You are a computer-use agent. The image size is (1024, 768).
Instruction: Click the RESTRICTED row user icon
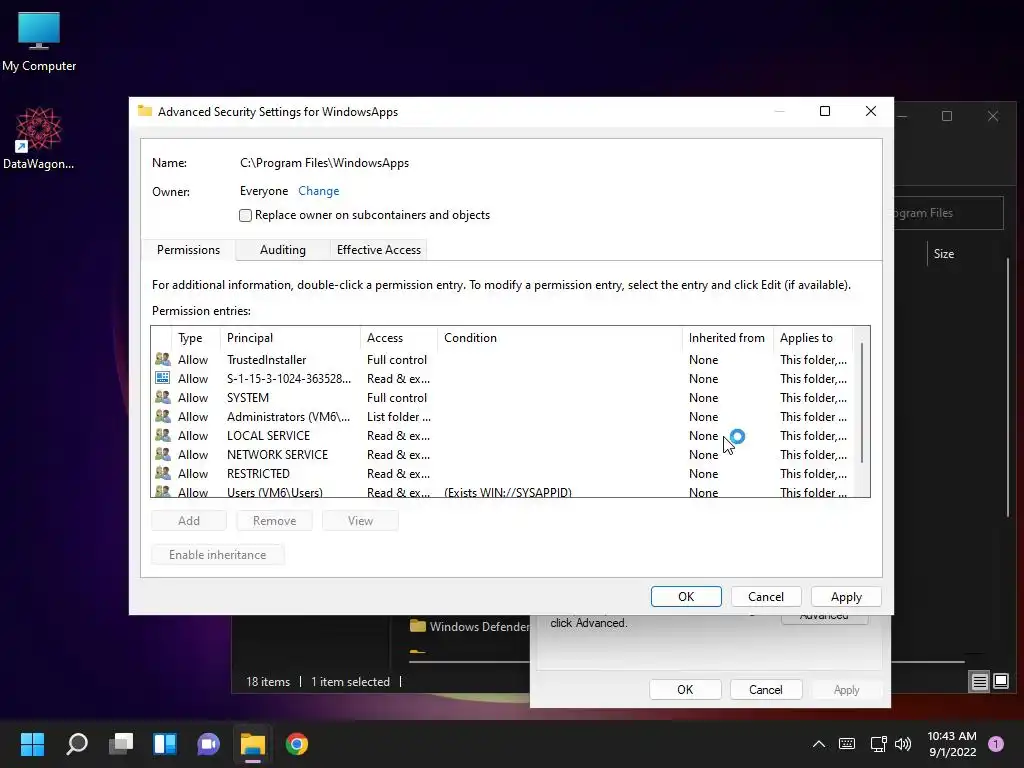click(x=163, y=473)
